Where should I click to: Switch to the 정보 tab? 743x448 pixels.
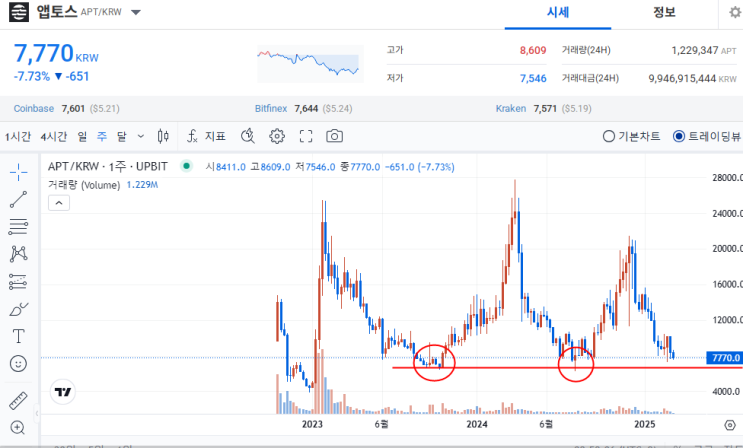[x=664, y=12]
